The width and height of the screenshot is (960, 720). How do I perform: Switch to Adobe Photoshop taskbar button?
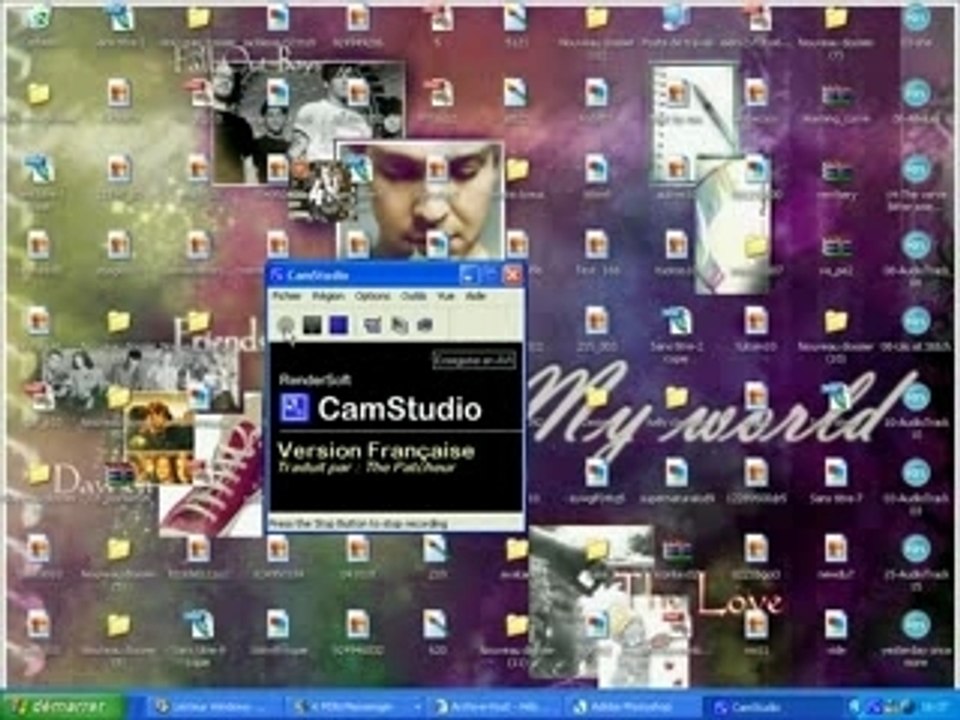pyautogui.click(x=631, y=707)
